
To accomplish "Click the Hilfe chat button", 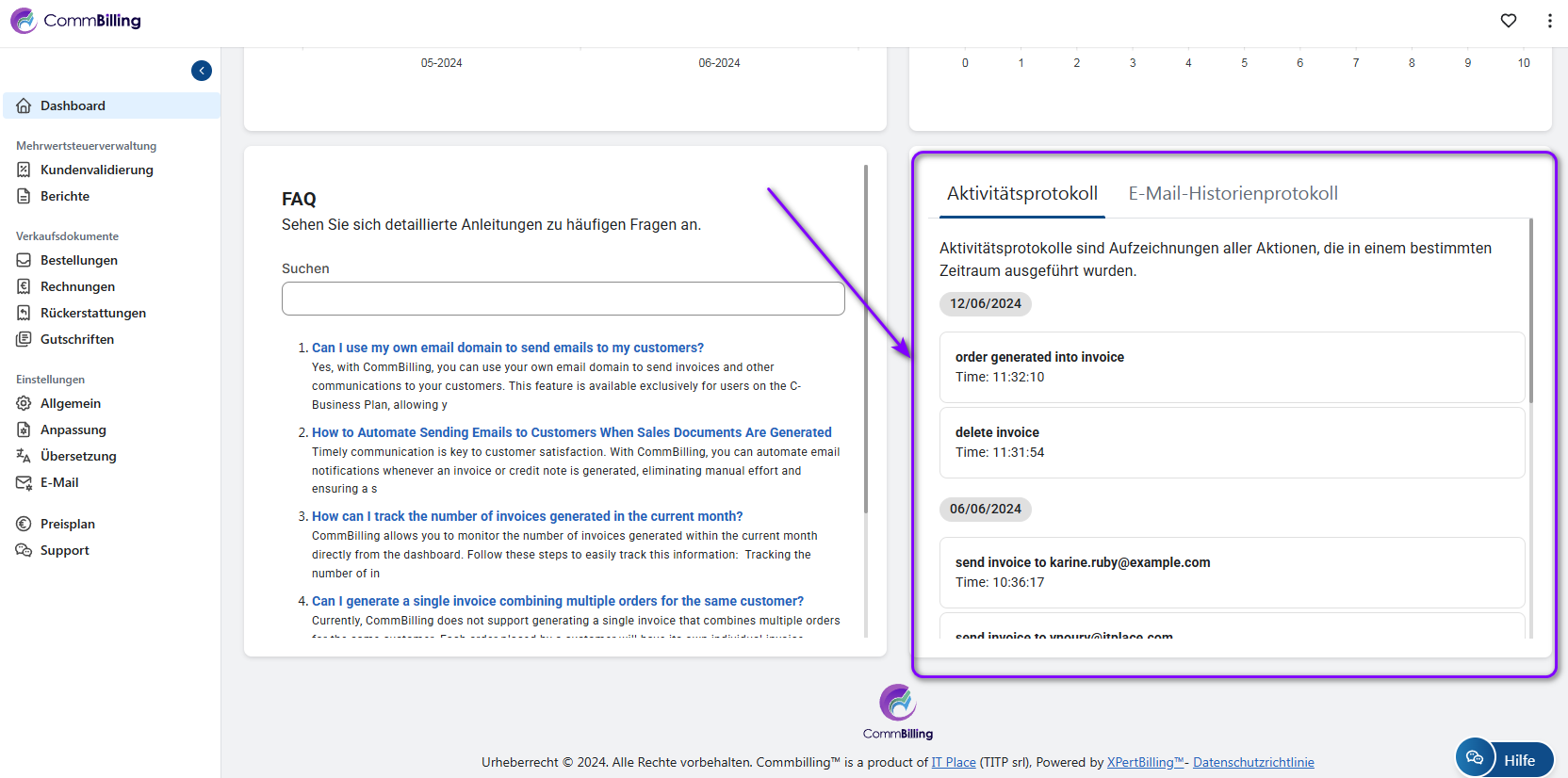I will point(1505,759).
